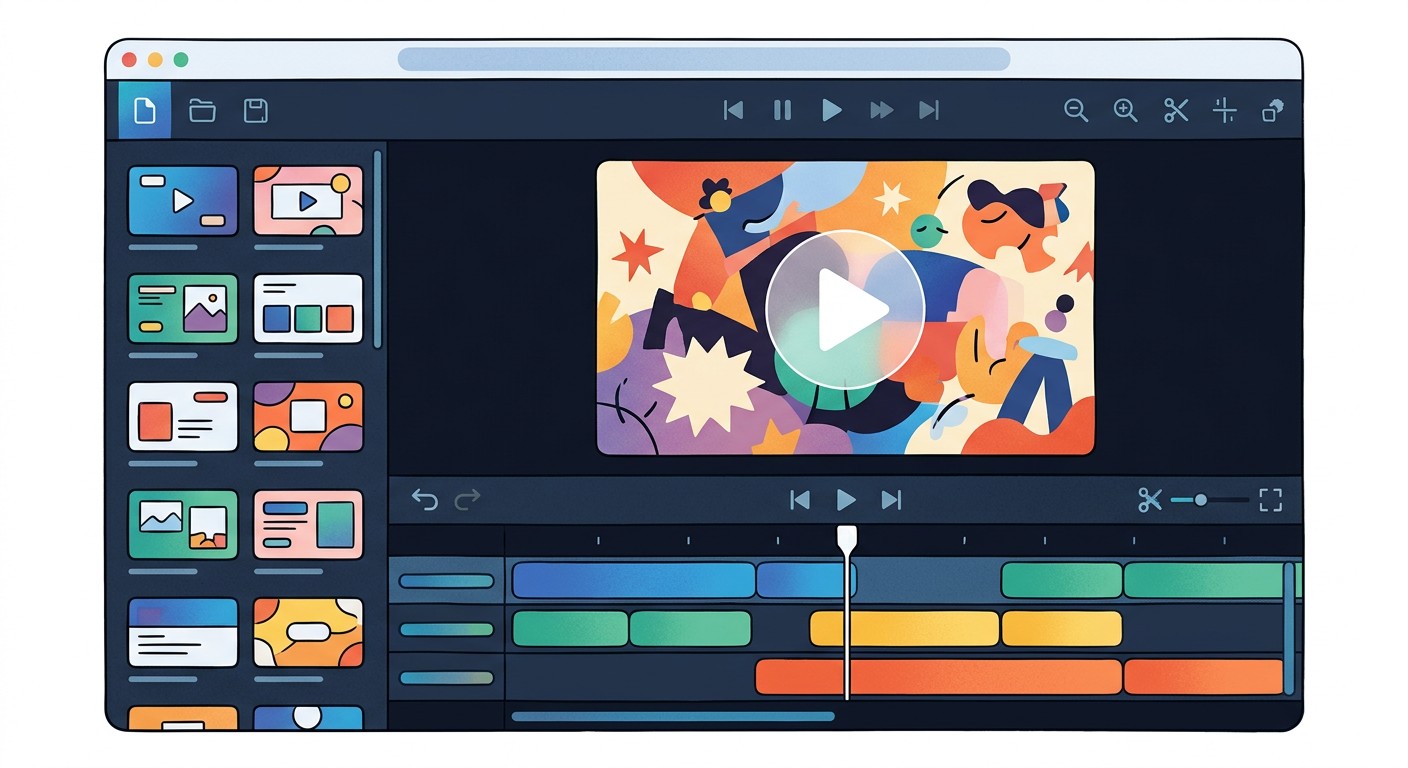
Task: Select the rightmost orange clip on third track
Action: coord(1204,677)
